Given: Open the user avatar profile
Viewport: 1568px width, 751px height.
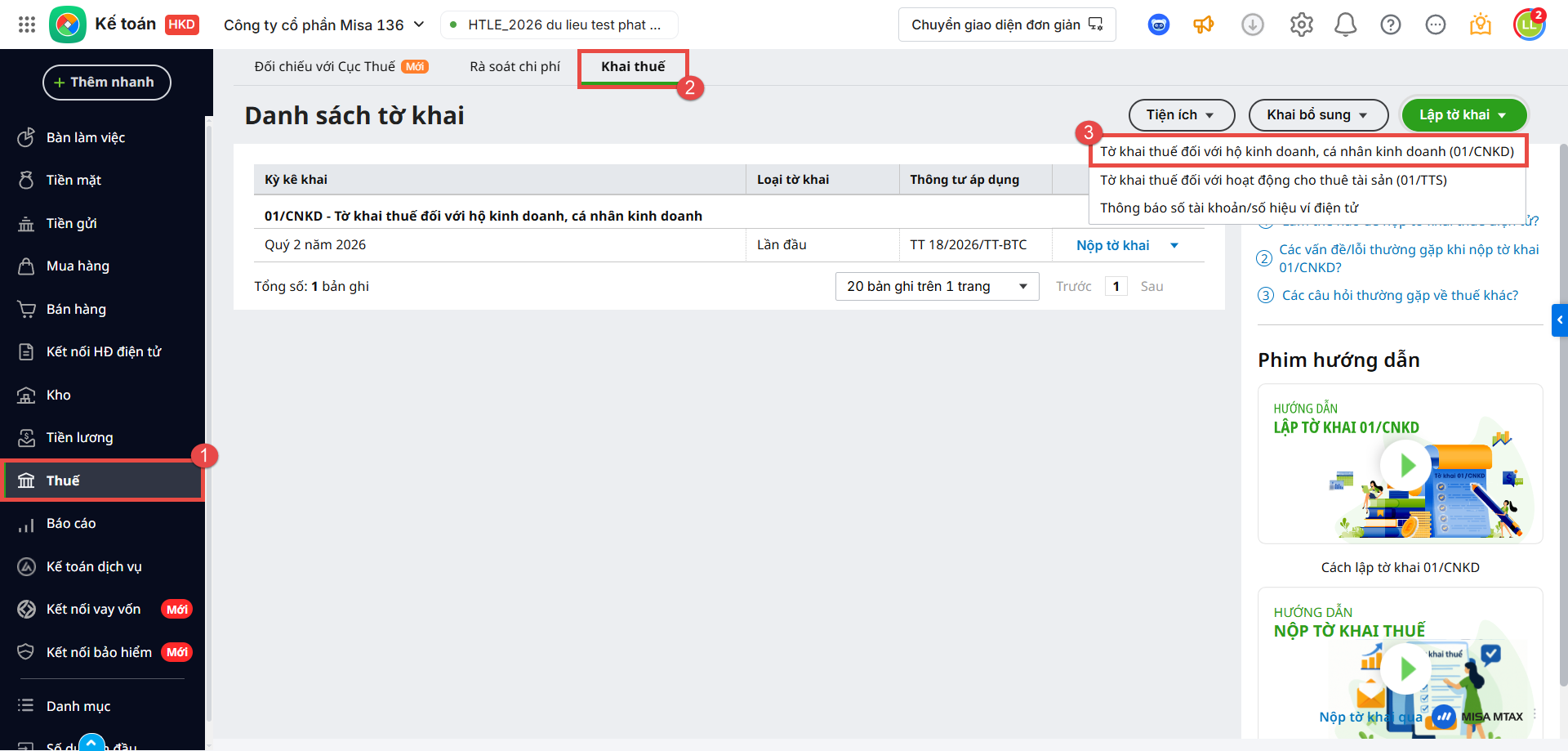Looking at the screenshot, I should tap(1529, 25).
